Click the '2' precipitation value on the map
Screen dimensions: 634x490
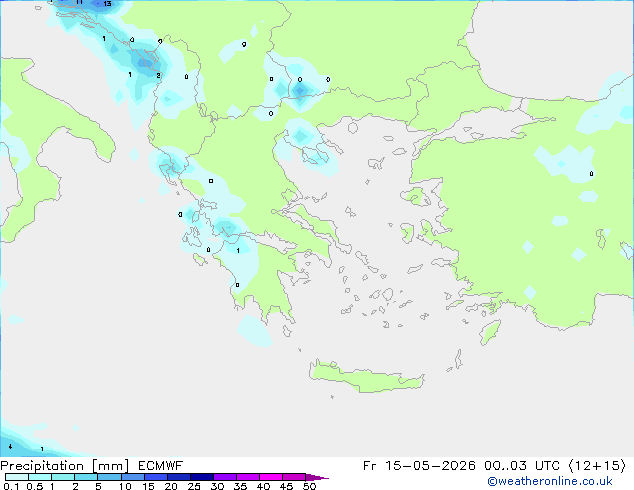[x=158, y=75]
